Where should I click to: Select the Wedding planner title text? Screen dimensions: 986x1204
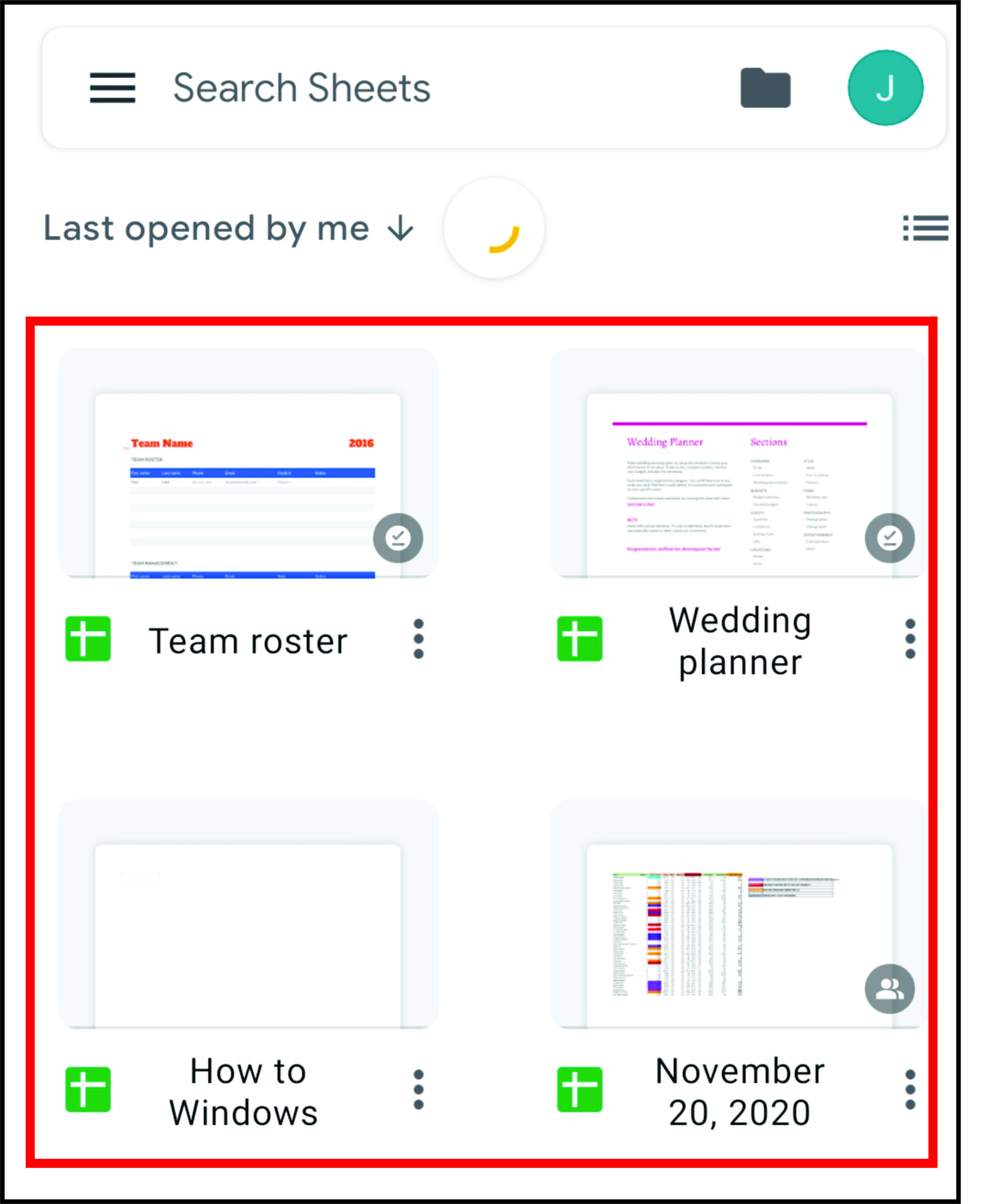tap(740, 641)
